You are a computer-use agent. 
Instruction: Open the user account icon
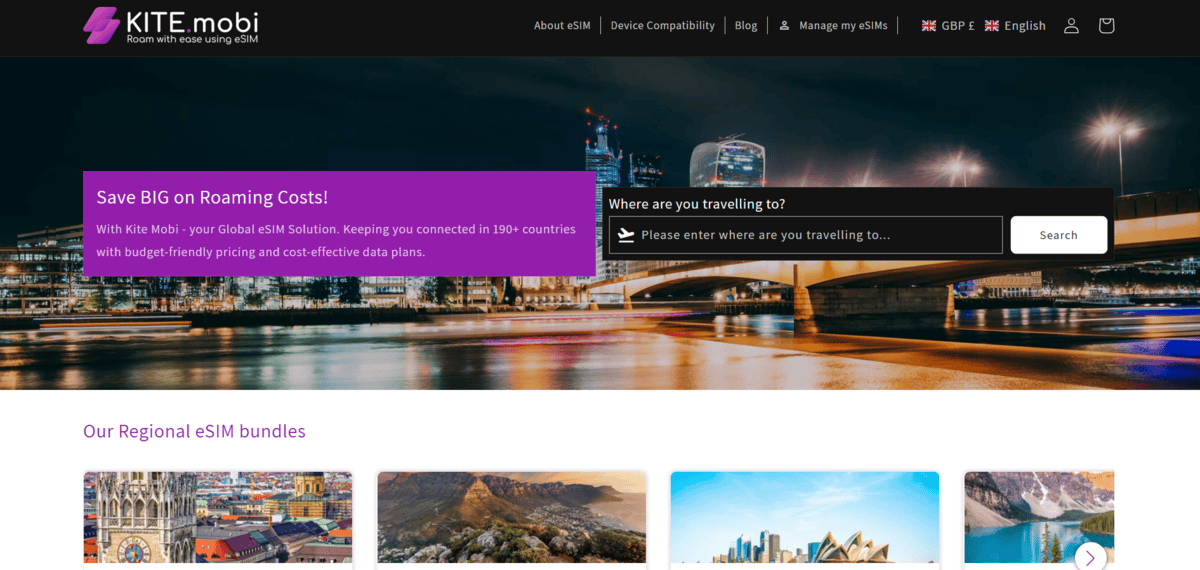pos(1071,26)
